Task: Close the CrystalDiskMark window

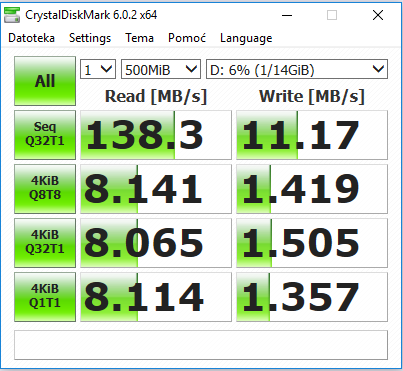Action: (x=378, y=15)
